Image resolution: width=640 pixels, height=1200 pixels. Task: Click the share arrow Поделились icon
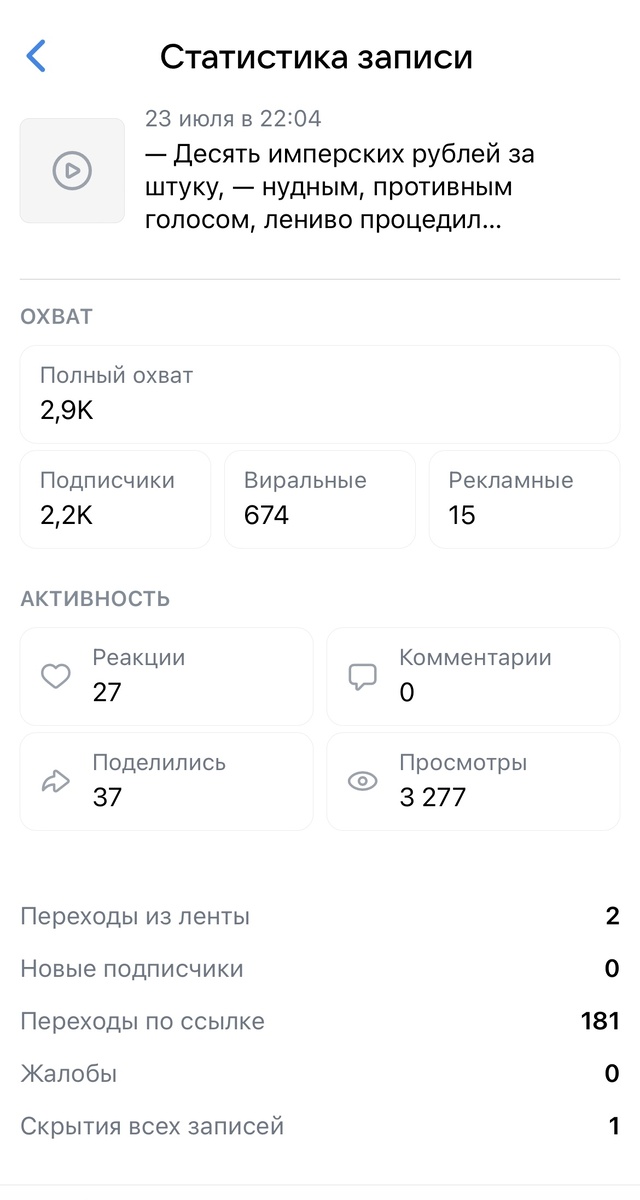click(x=56, y=782)
